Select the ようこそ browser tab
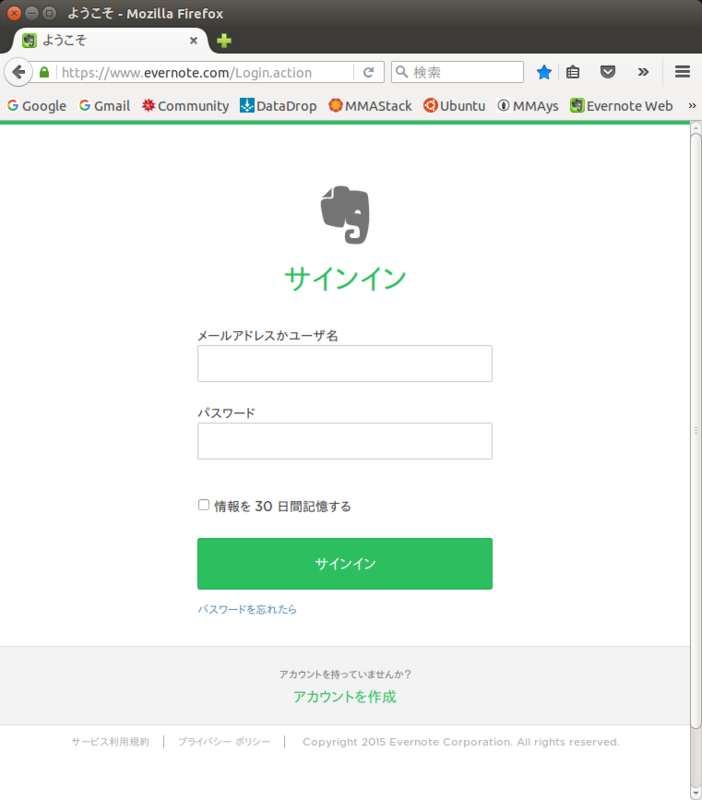The width and height of the screenshot is (702, 800). click(109, 40)
